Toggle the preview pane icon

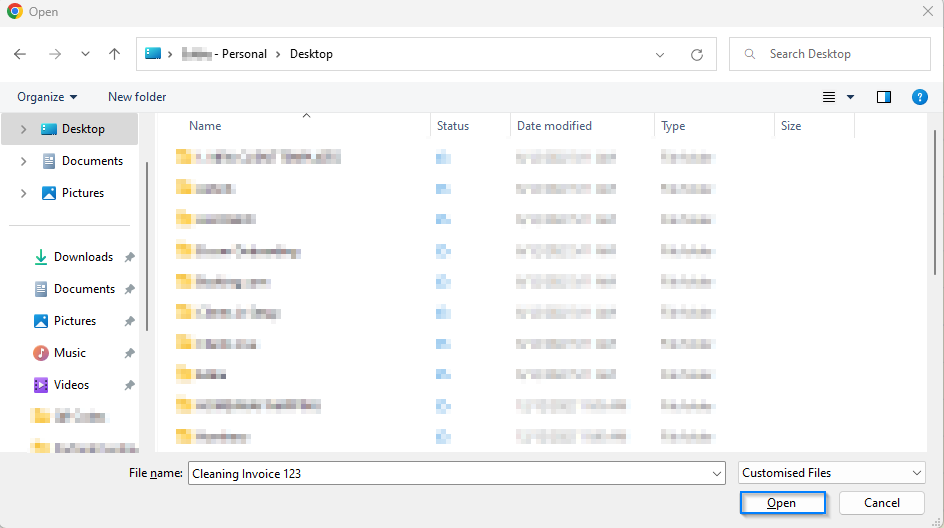(x=883, y=97)
